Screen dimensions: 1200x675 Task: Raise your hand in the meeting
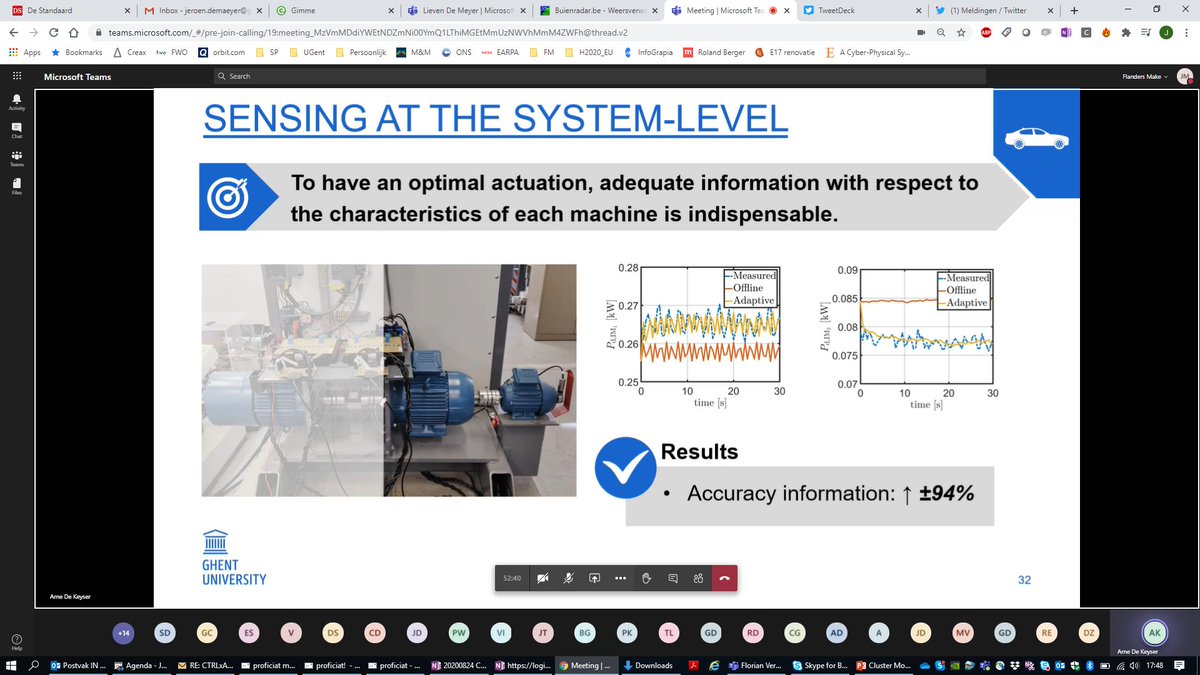coord(646,578)
